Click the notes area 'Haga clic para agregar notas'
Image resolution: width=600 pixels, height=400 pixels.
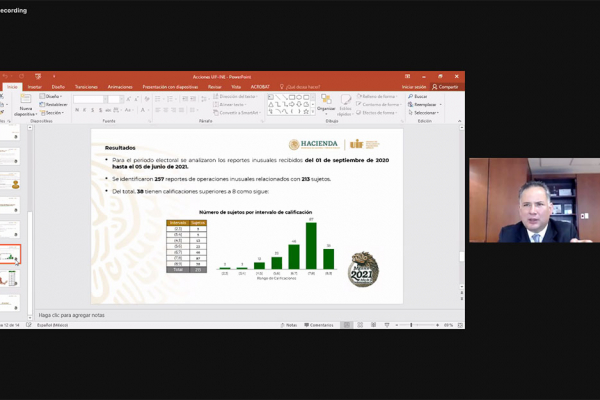(72, 315)
